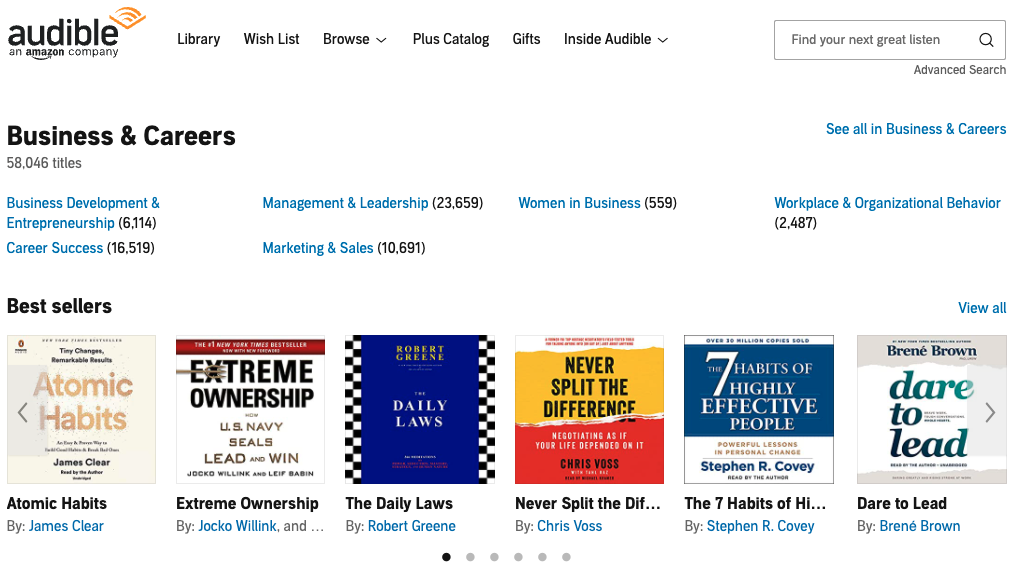Image resolution: width=1016 pixels, height=575 pixels.
Task: Click the Advanced Search link
Action: click(x=959, y=70)
